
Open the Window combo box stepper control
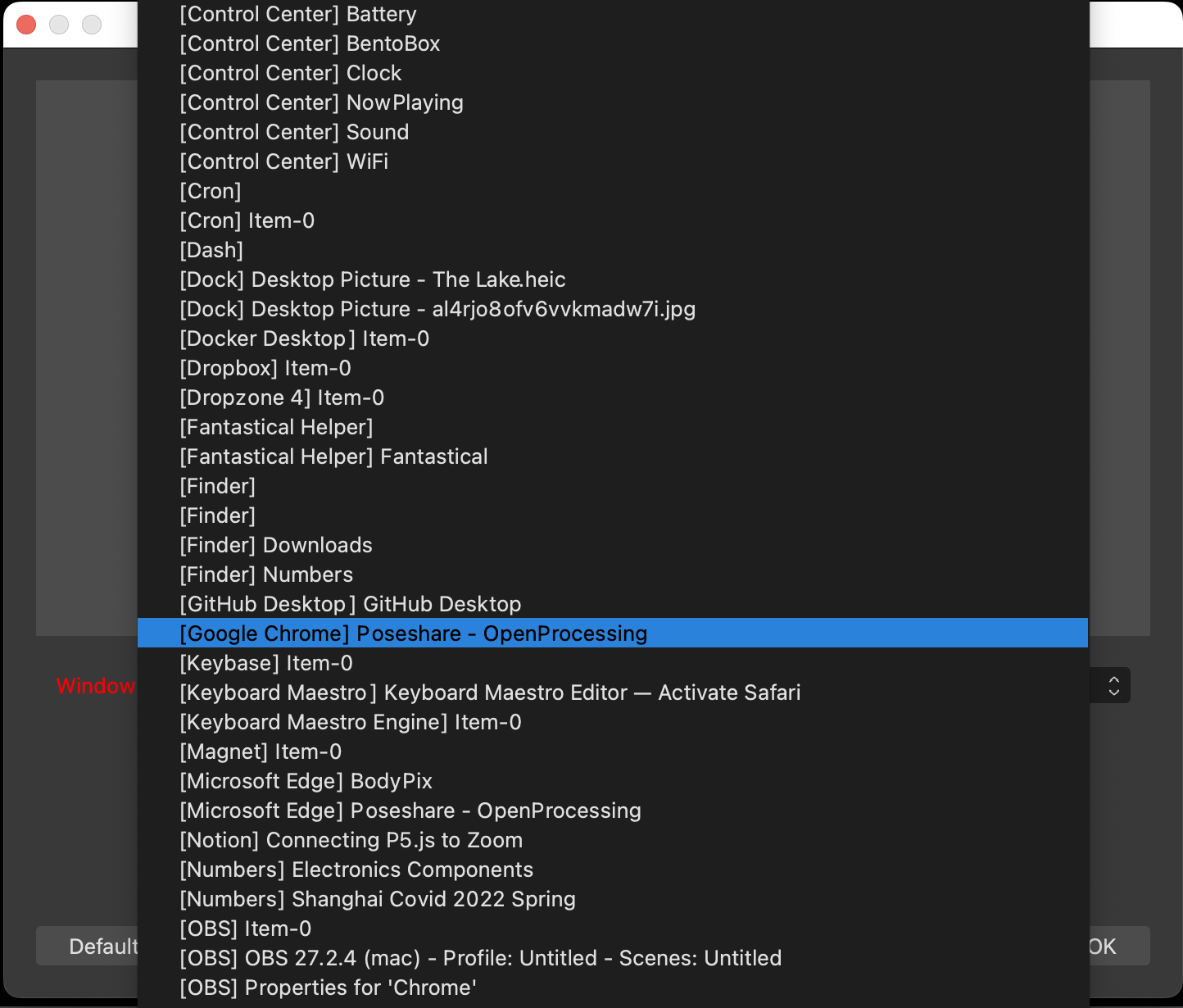coord(1113,685)
